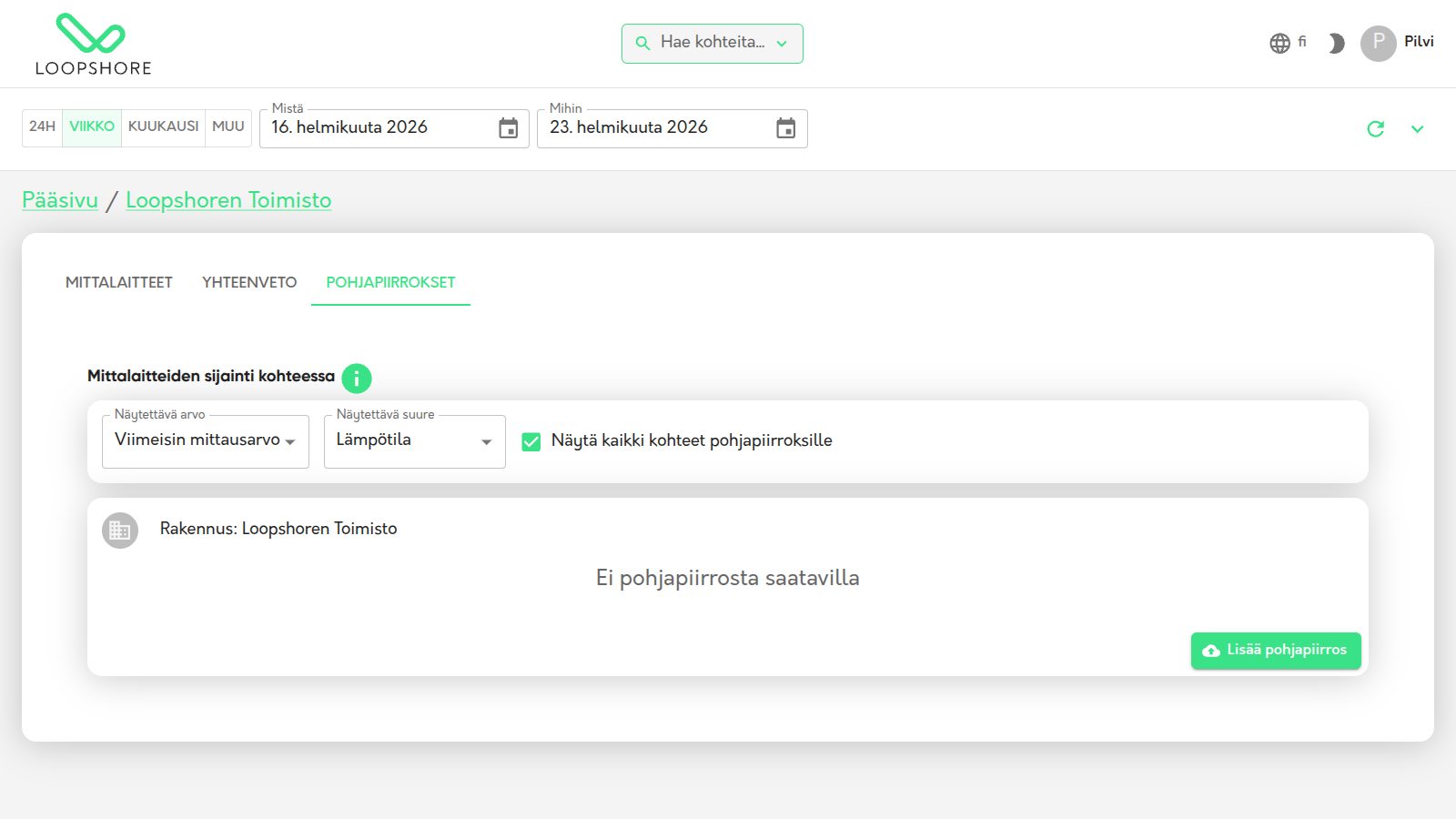Select the 24H time range
The image size is (1456, 819).
[x=42, y=126]
